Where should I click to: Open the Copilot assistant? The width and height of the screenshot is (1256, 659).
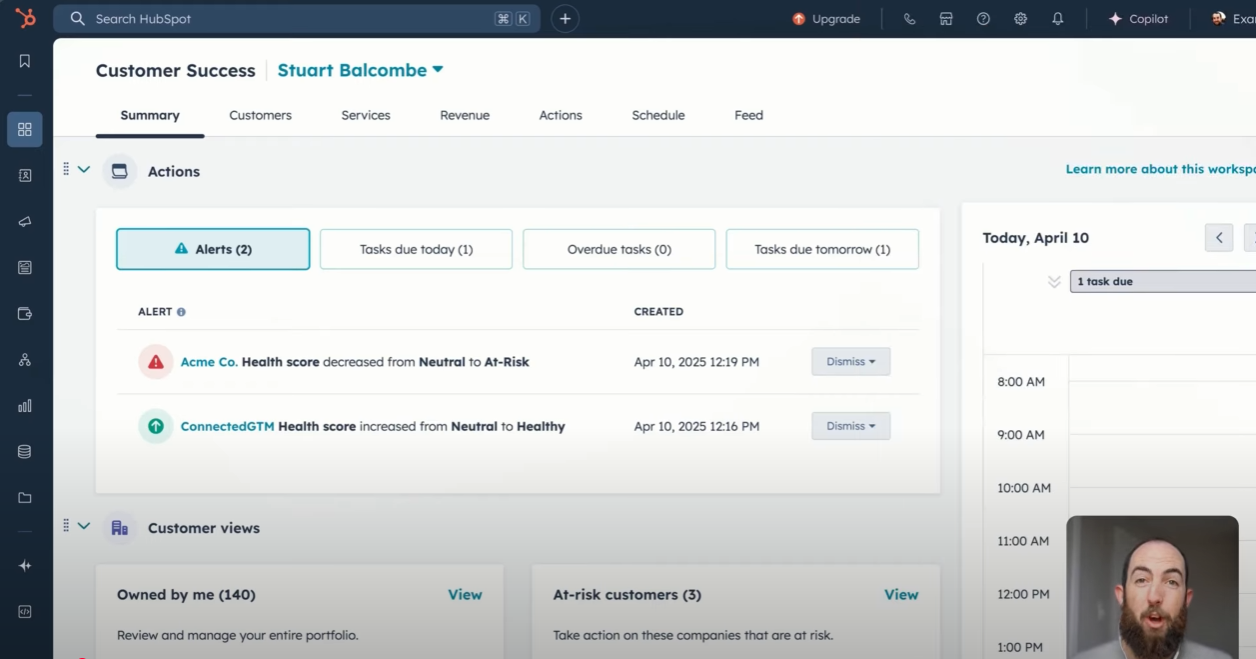[x=1138, y=19]
